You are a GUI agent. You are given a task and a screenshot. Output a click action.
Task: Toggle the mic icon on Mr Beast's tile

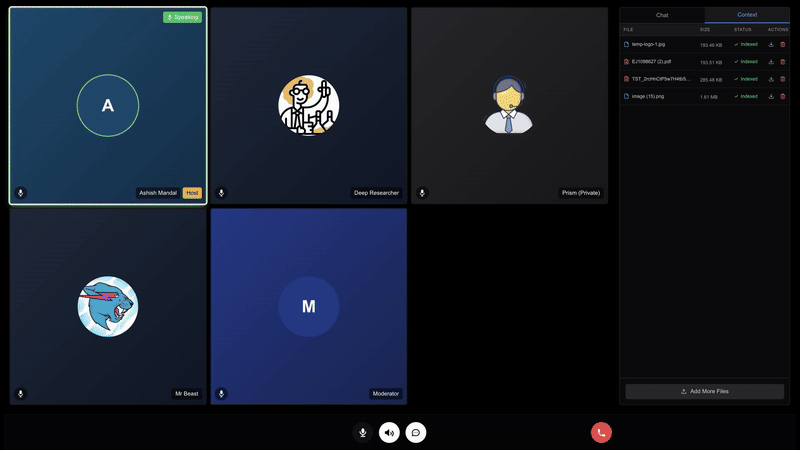[x=21, y=394]
